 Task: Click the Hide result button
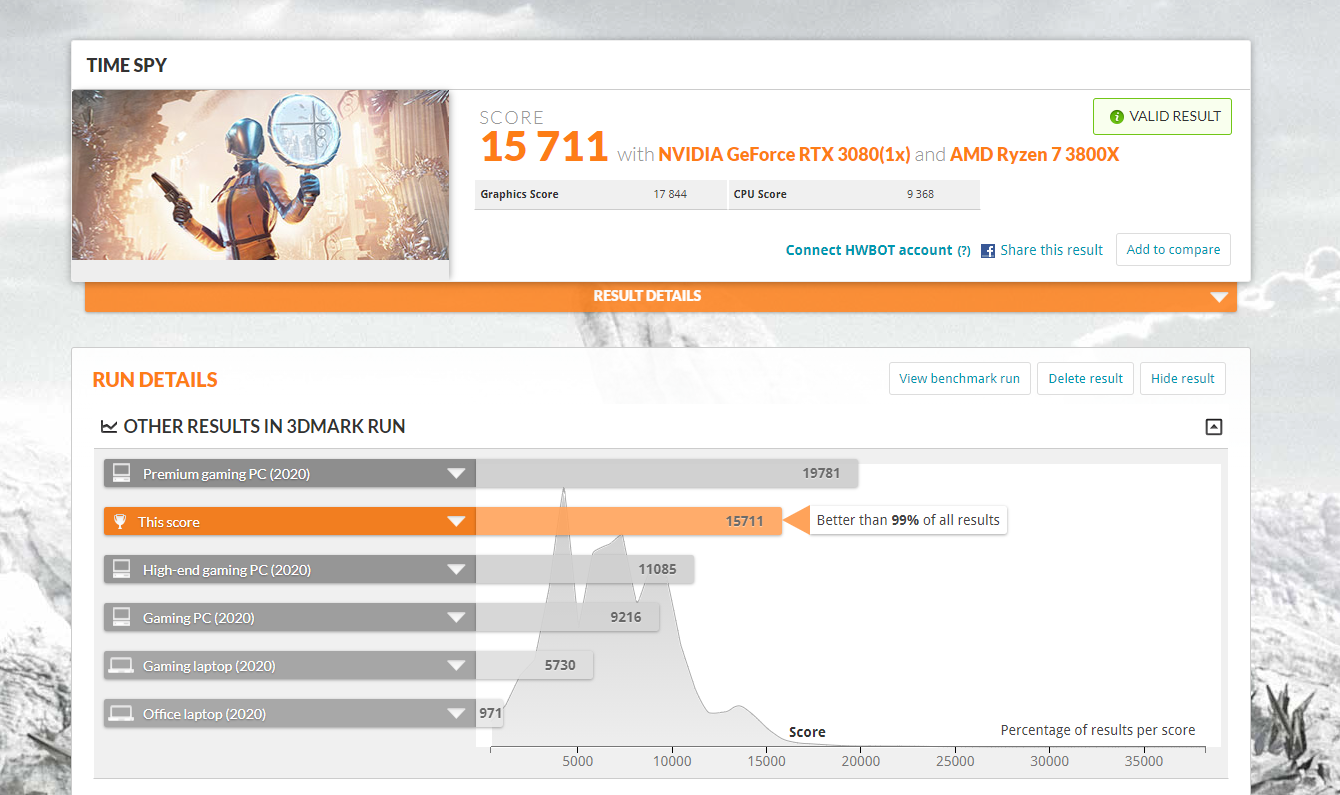pyautogui.click(x=1182, y=379)
